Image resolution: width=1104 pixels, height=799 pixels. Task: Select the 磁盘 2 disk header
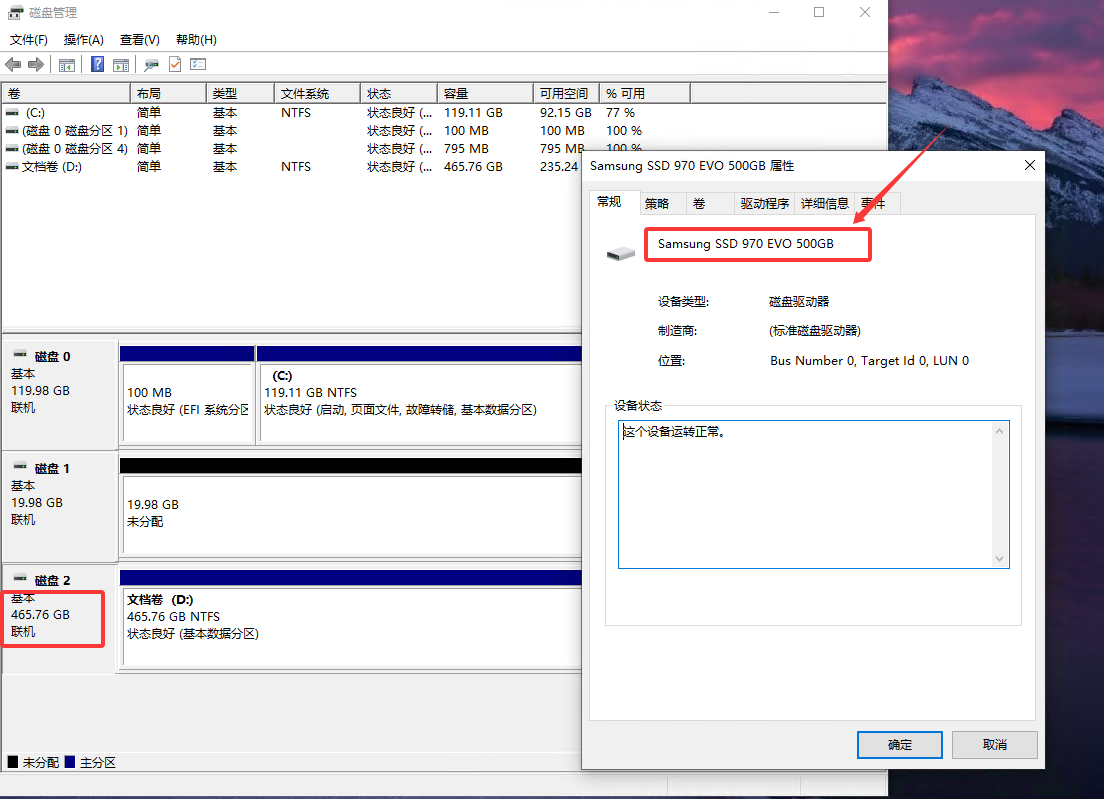click(59, 619)
